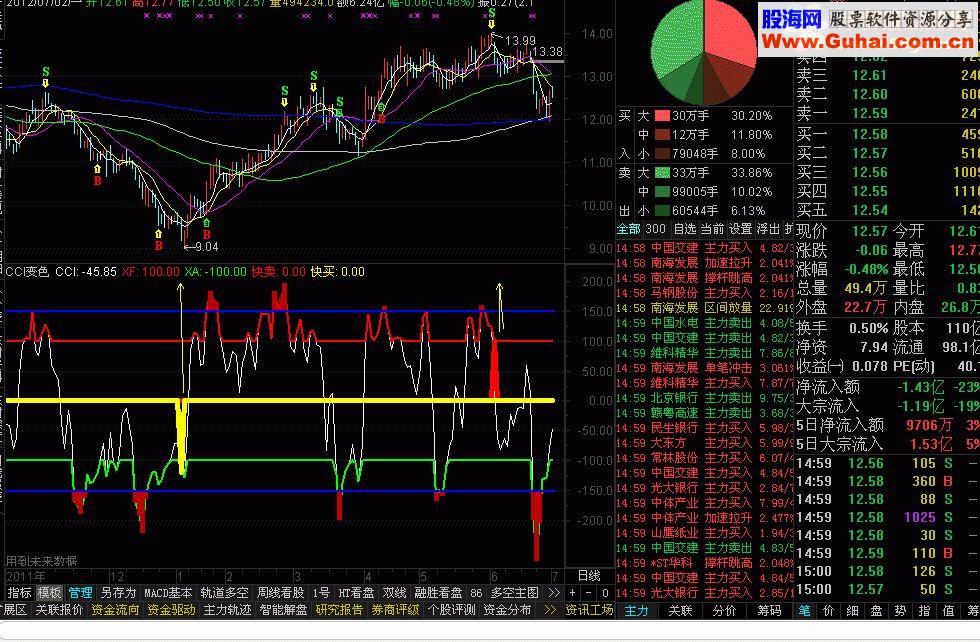980x642 pixels.
Task: Click the 赣粤高速 主力卖出 alert row
Action: 704,413
